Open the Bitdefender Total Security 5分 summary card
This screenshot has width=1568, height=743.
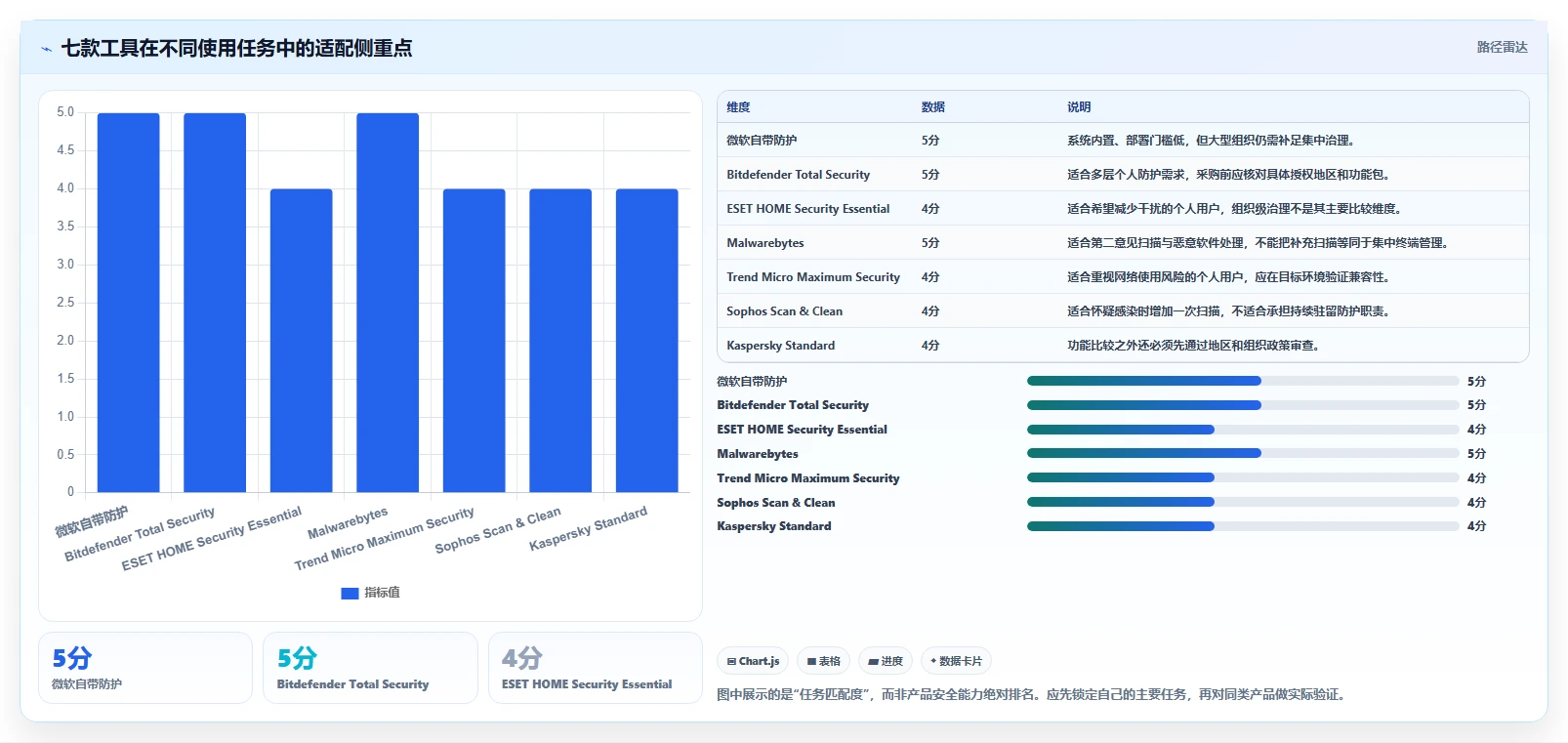pos(370,668)
